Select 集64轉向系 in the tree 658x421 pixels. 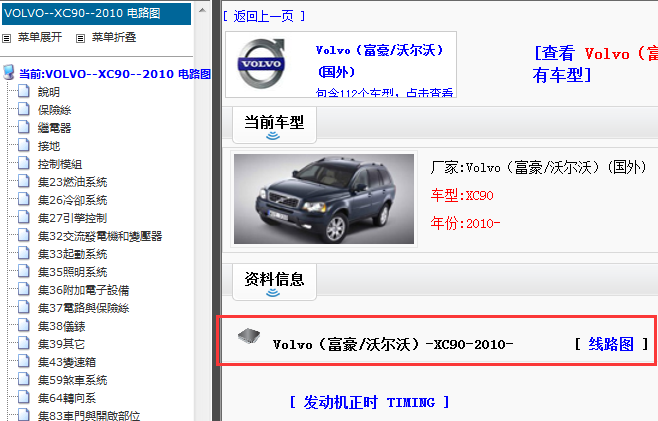[x=67, y=398]
